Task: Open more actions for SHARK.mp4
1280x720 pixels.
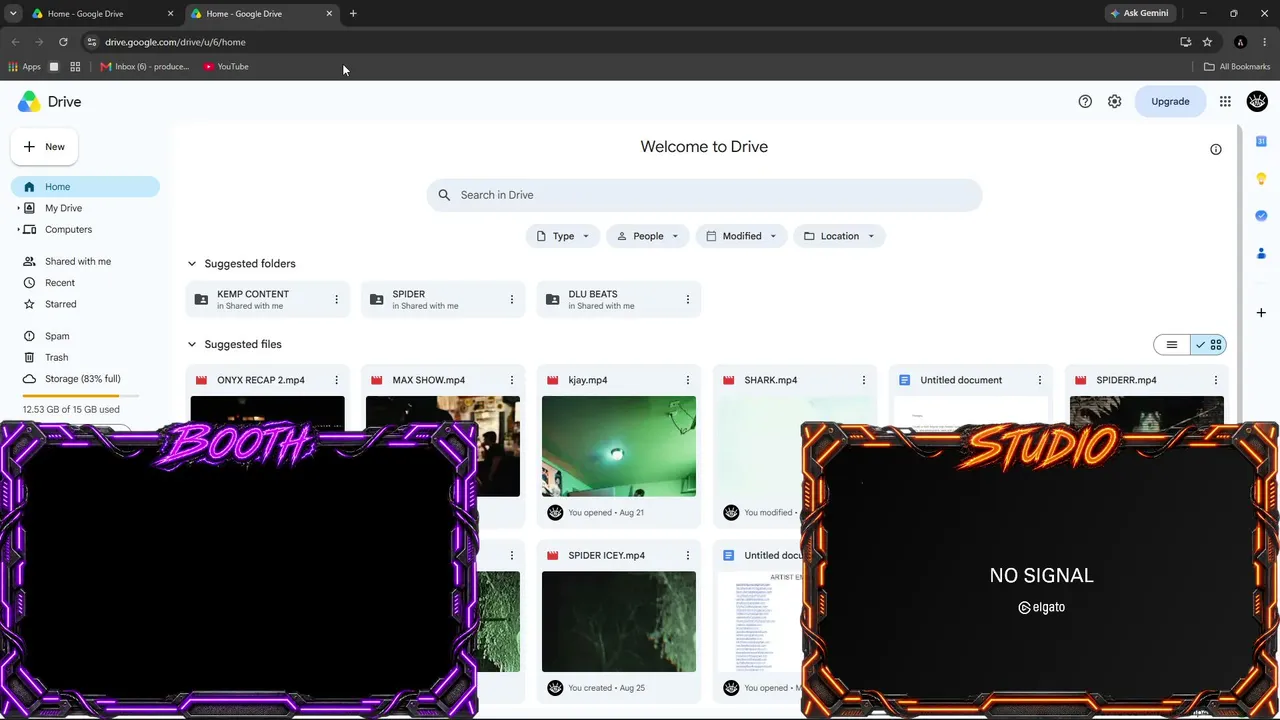Action: pyautogui.click(x=864, y=380)
